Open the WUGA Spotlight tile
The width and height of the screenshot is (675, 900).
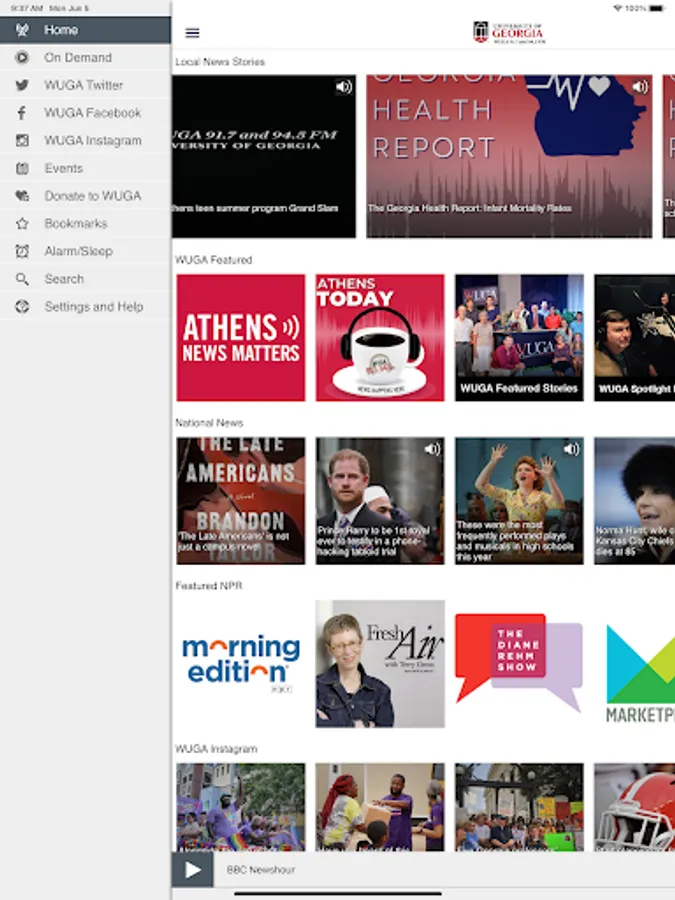(635, 338)
